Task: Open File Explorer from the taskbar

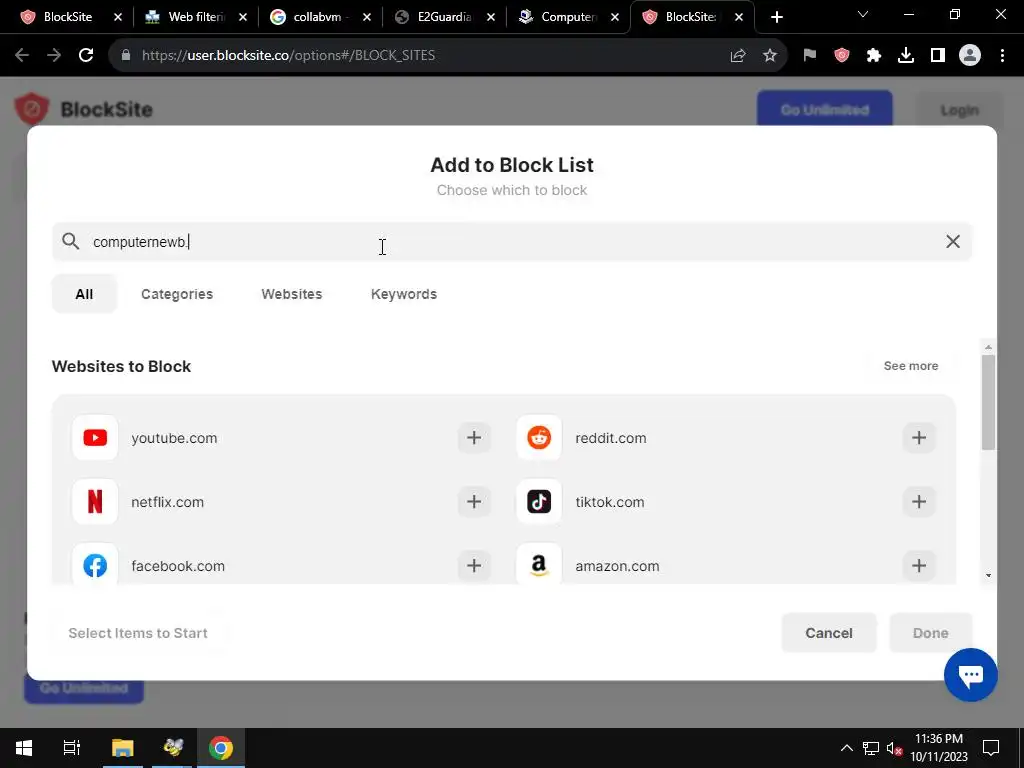Action: tap(123, 748)
